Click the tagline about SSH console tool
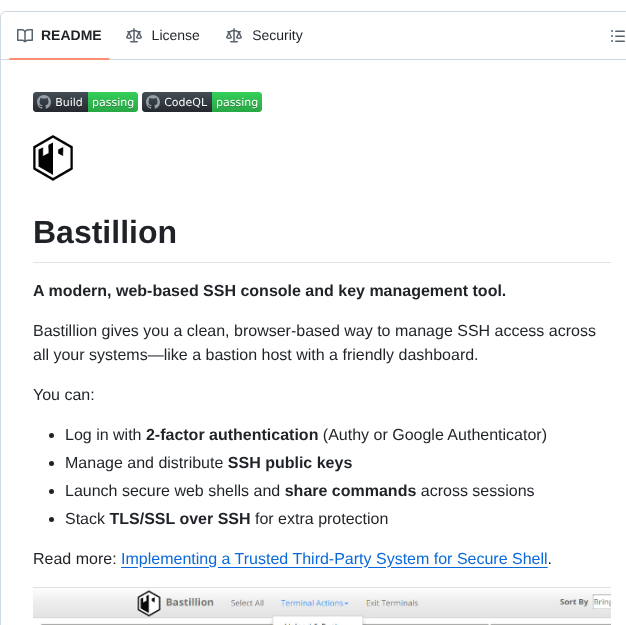 [x=269, y=291]
